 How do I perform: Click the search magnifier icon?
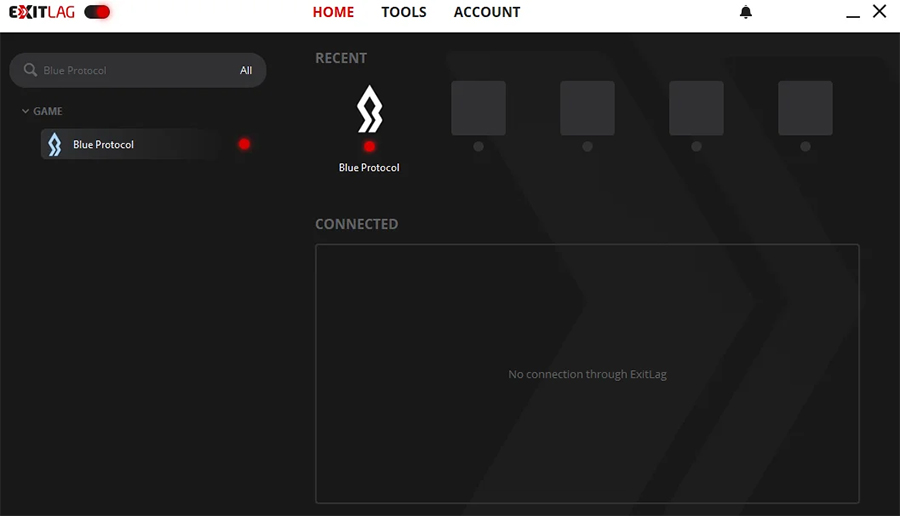pos(30,70)
